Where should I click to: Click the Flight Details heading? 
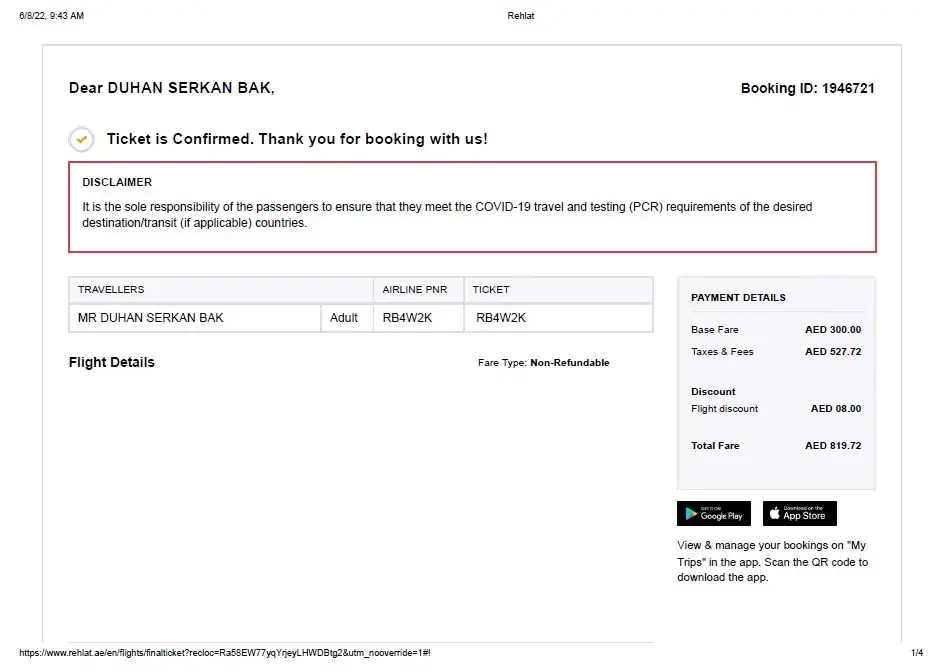click(112, 362)
